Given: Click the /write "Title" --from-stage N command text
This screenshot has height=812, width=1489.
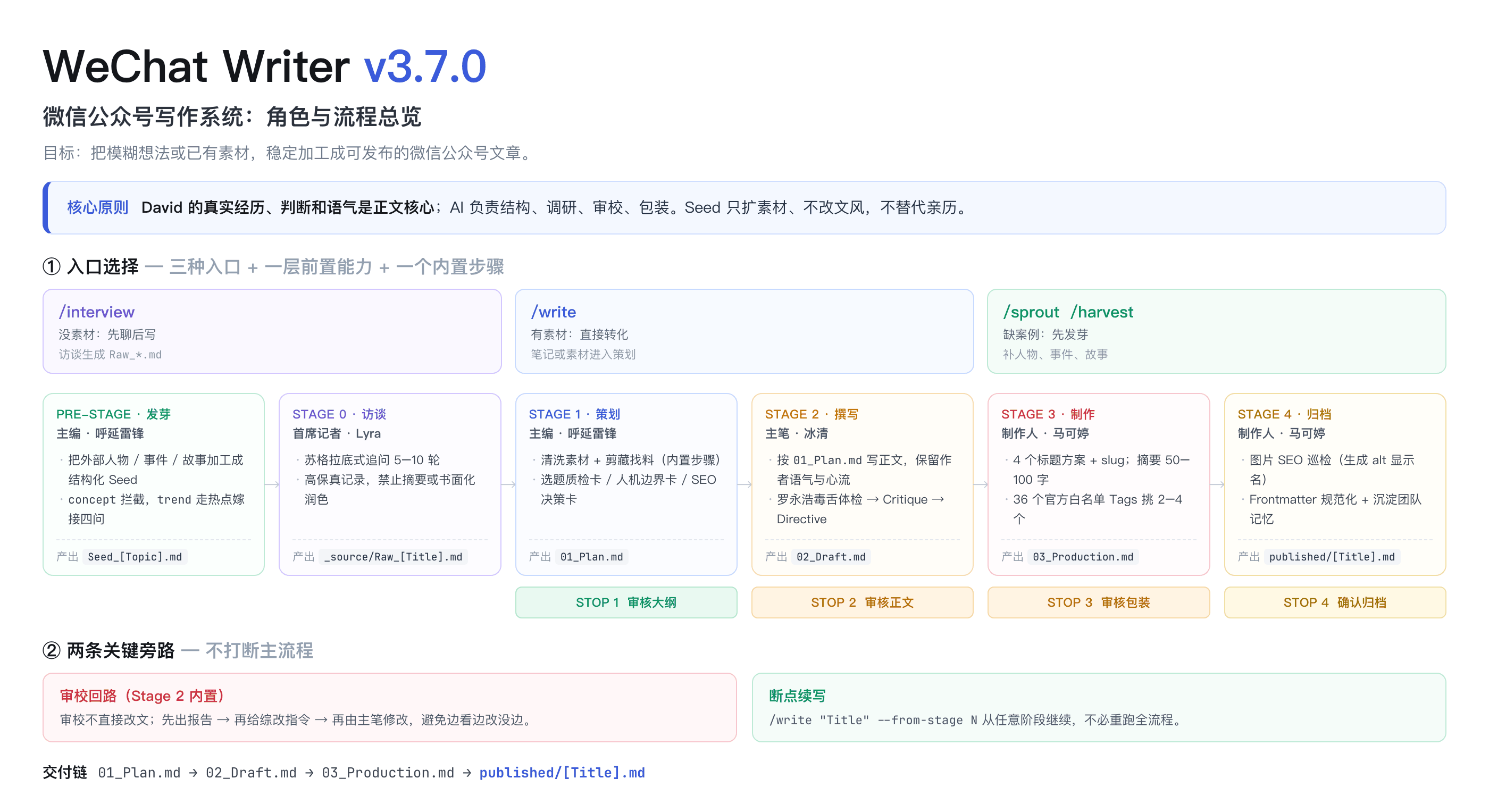Looking at the screenshot, I should [x=873, y=719].
